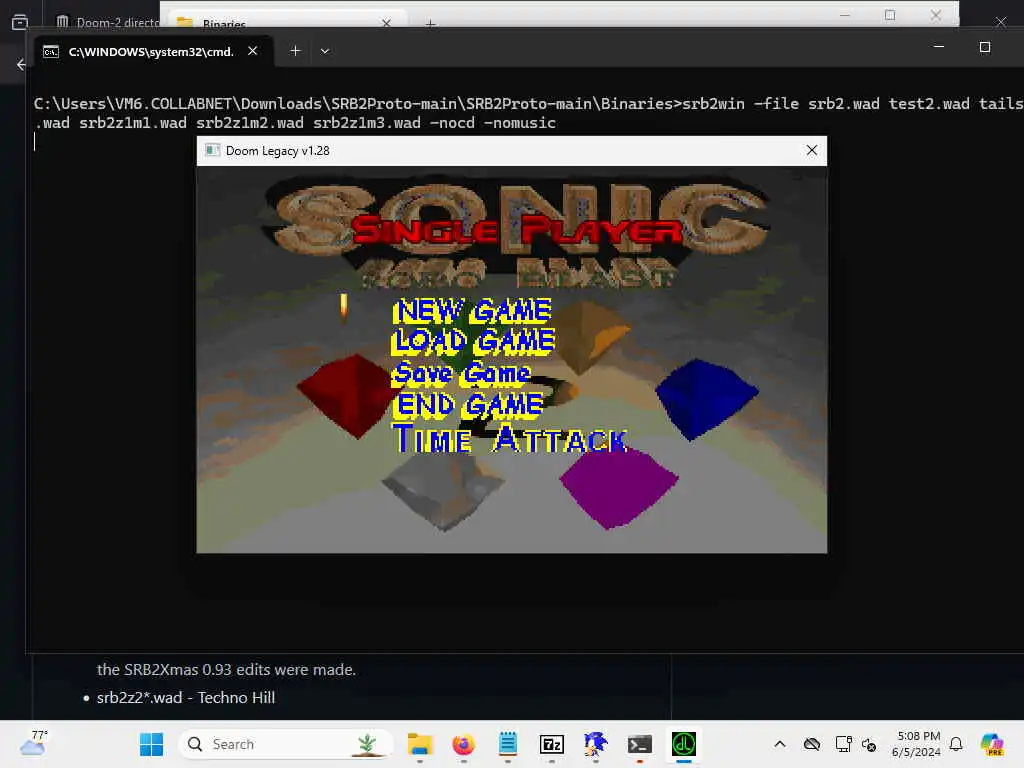Close the Binaries File Explorer tab

387,23
